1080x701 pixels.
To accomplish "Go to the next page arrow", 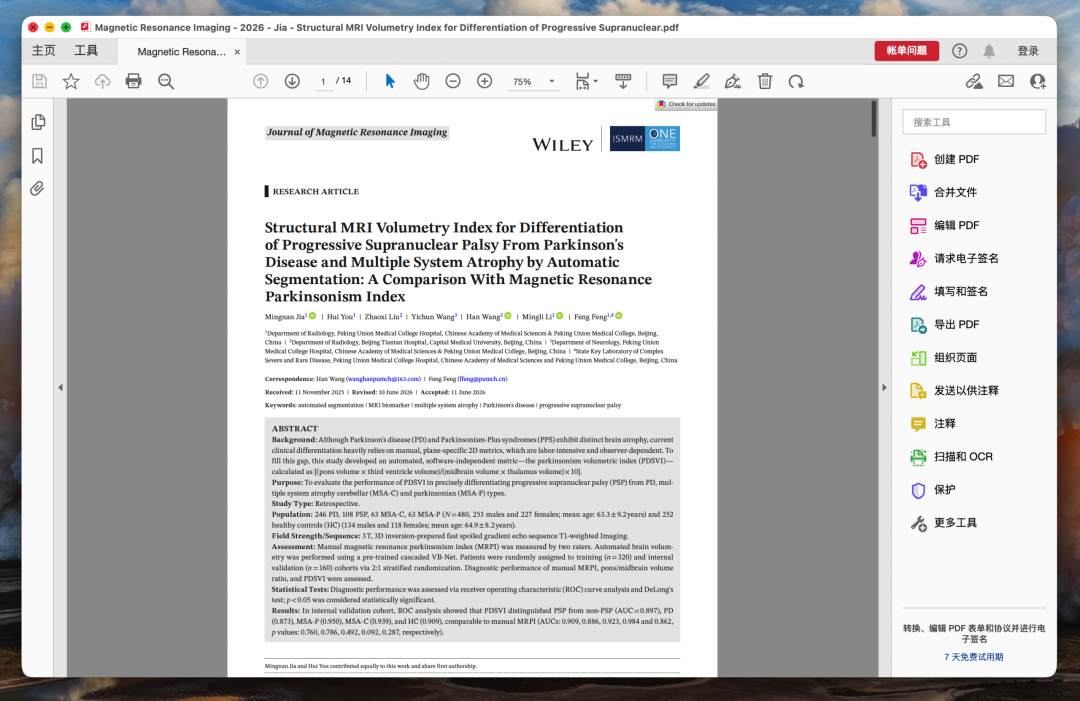I will pos(292,81).
